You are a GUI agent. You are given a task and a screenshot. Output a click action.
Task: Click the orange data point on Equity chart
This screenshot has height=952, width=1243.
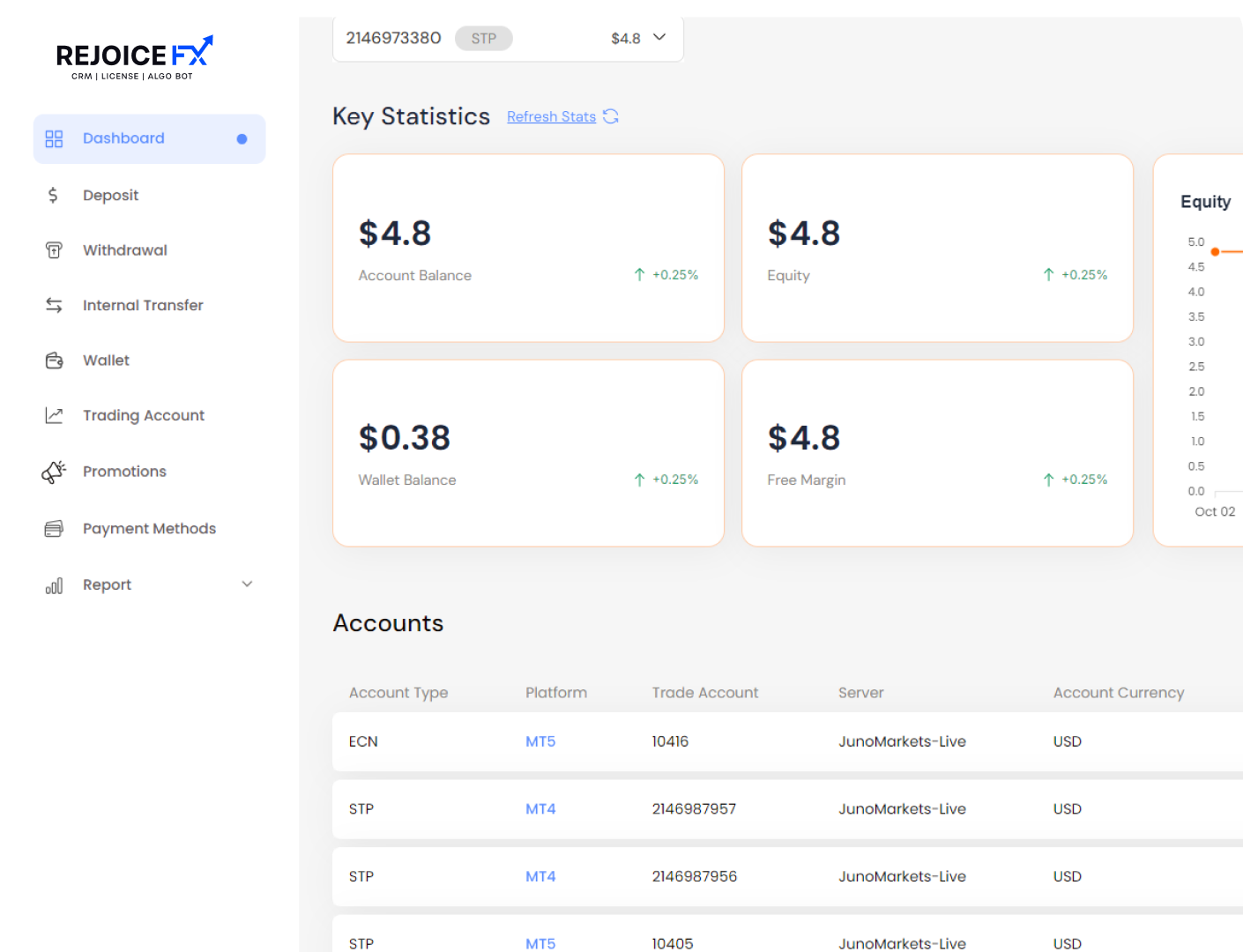(x=1215, y=252)
